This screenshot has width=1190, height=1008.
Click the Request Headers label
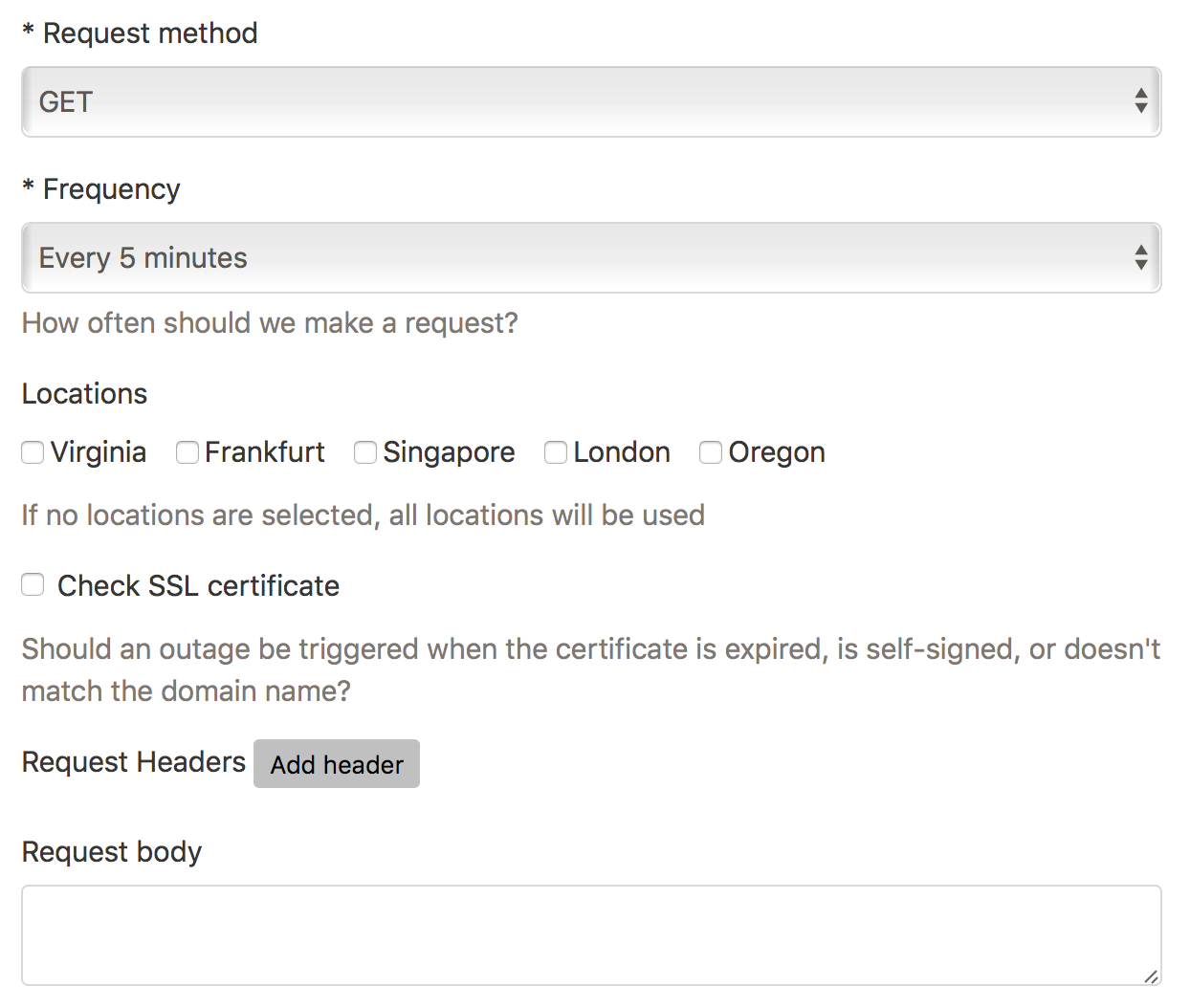[132, 762]
